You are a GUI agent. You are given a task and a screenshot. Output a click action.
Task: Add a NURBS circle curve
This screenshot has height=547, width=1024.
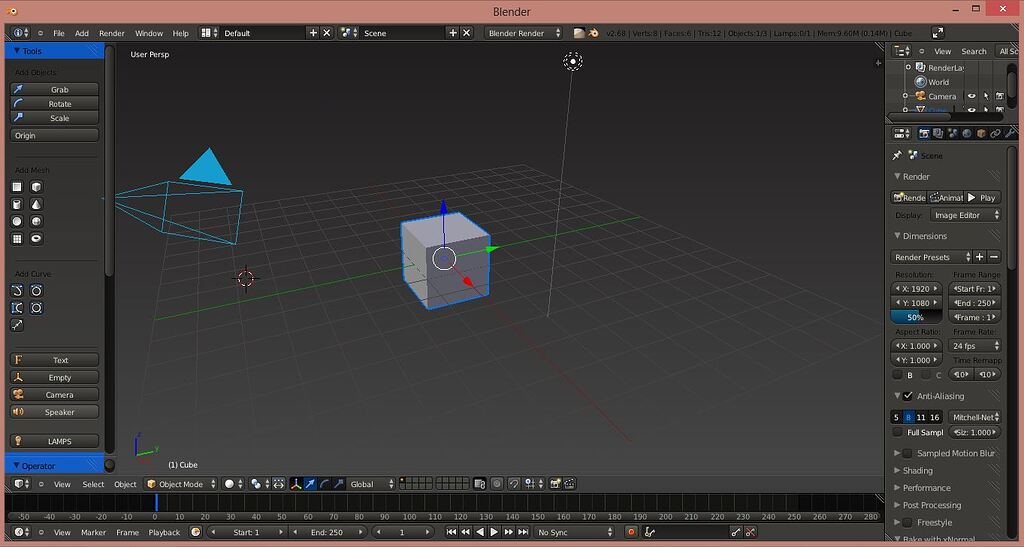pyautogui.click(x=37, y=307)
